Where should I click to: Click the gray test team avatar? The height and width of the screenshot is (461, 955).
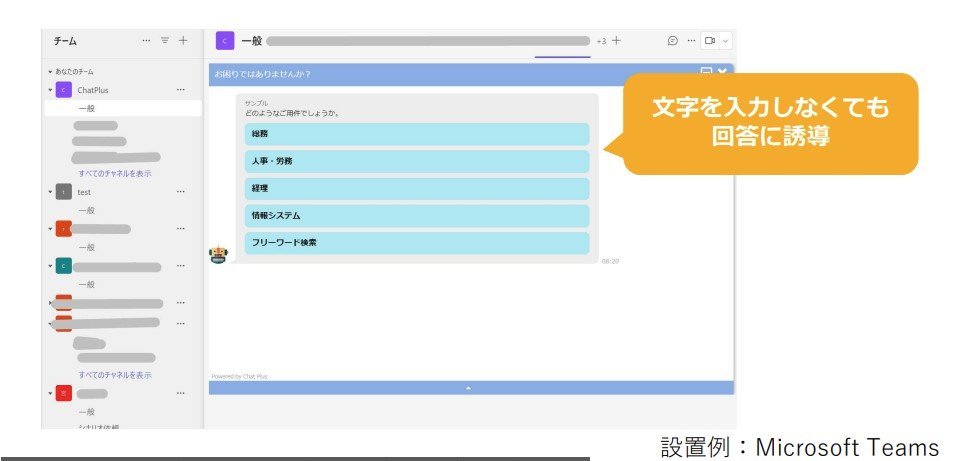[63, 192]
